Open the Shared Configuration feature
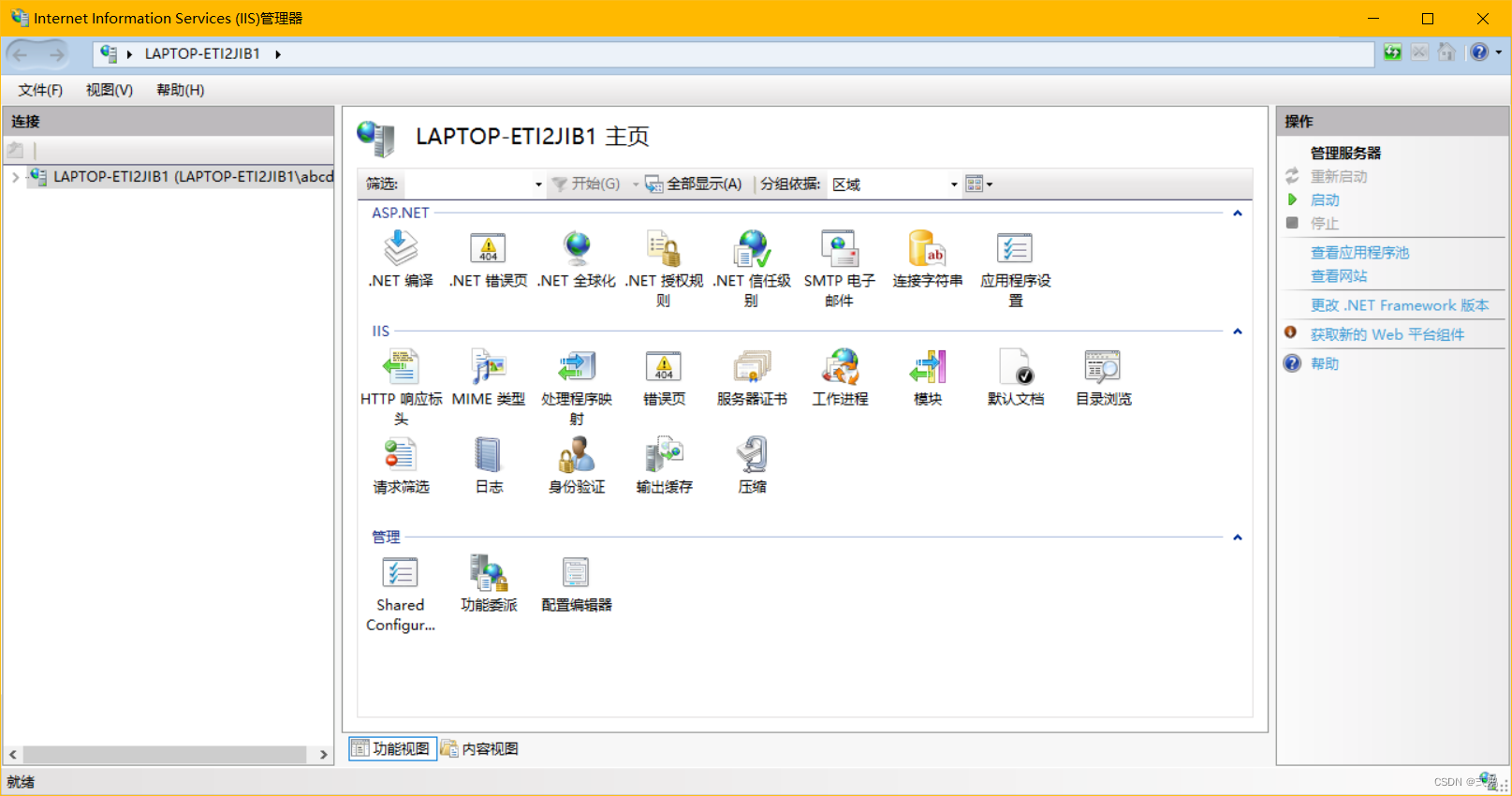The height and width of the screenshot is (796, 1512). click(x=401, y=594)
